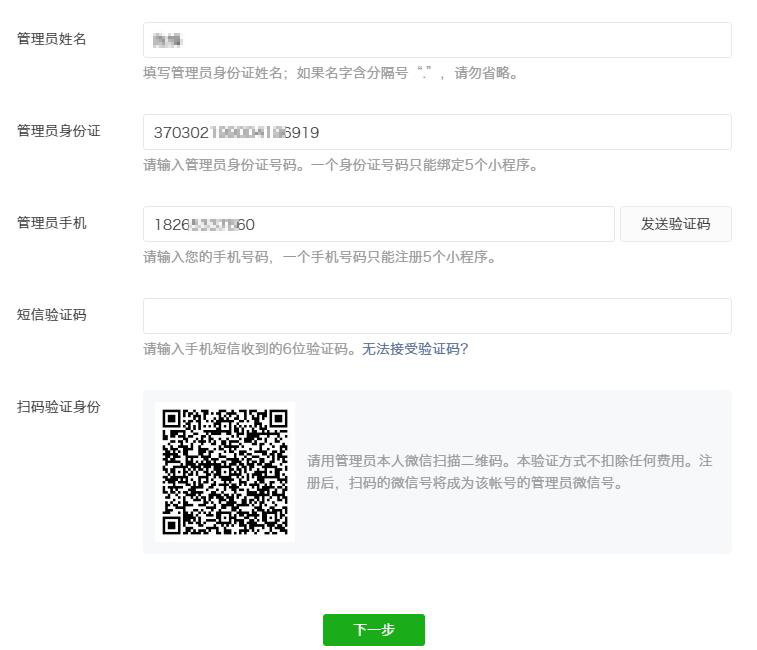This screenshot has height=650, width=757.
Task: Click the 管理员身份证 label
Action: (58, 131)
